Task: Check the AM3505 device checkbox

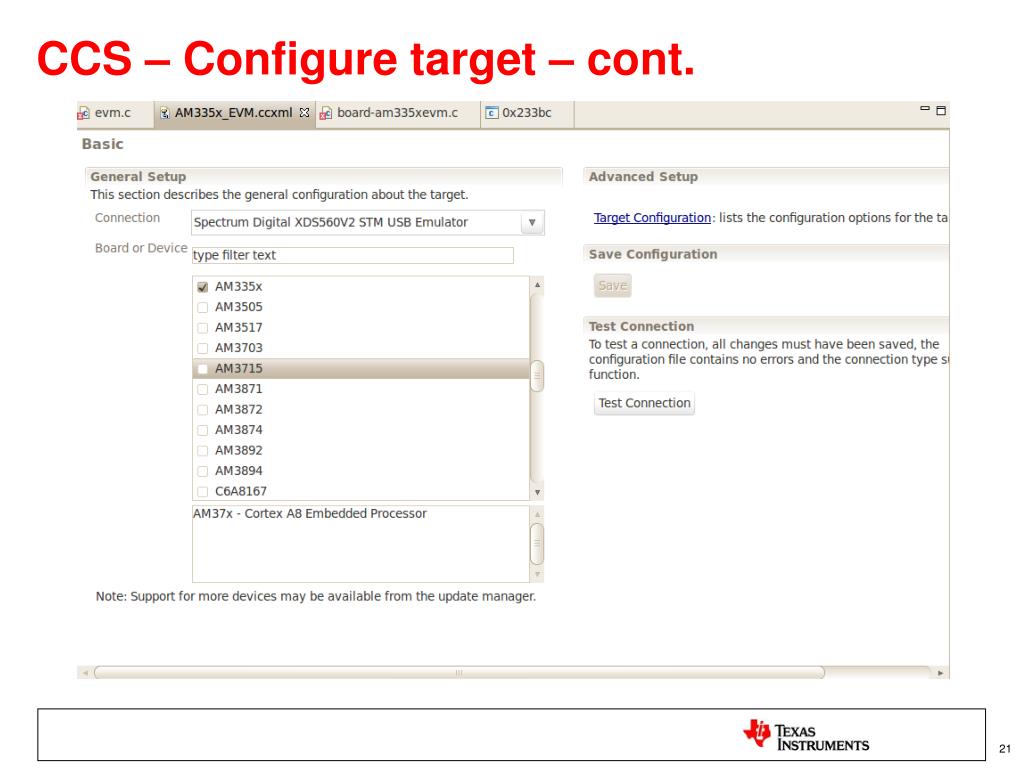Action: [x=202, y=307]
